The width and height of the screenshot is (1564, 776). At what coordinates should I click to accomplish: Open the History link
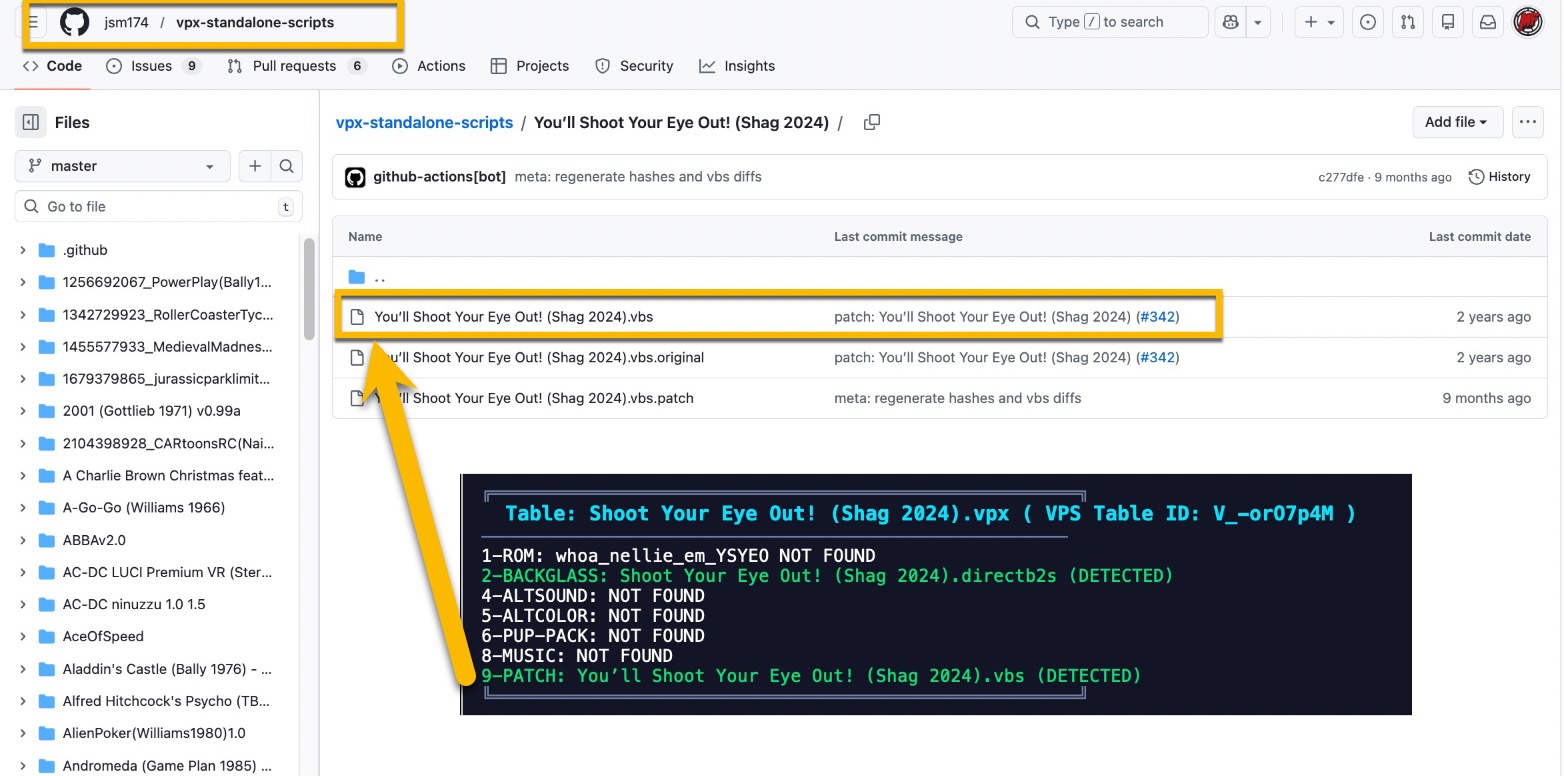click(1499, 177)
